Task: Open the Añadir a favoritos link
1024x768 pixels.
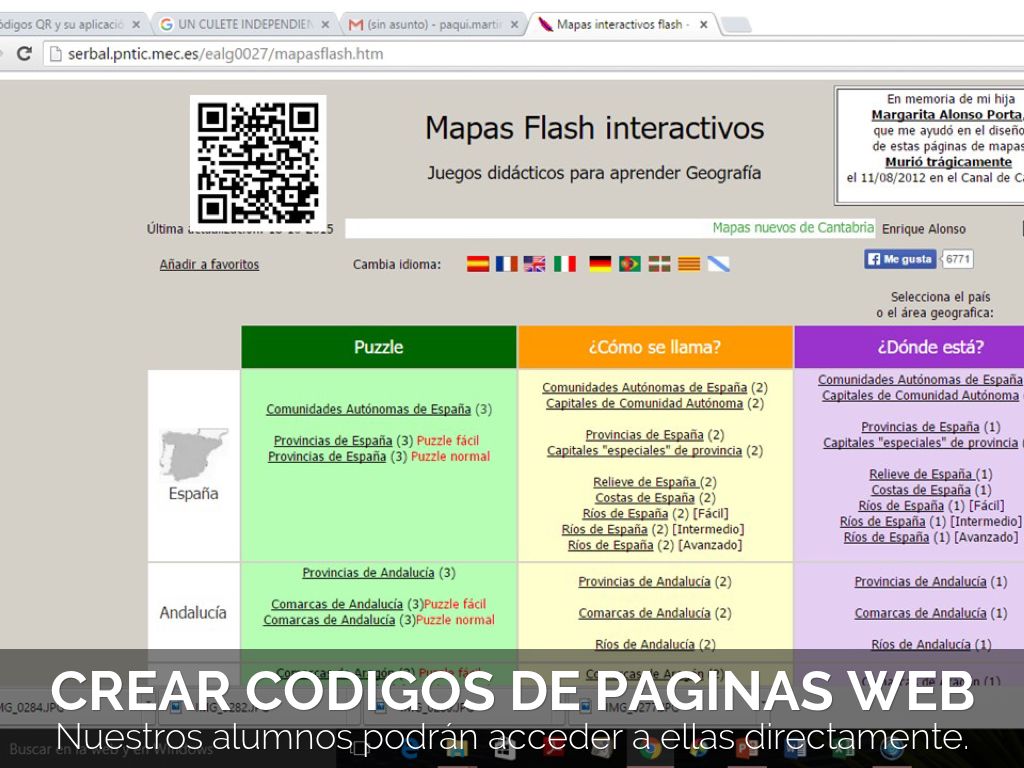Action: (209, 265)
